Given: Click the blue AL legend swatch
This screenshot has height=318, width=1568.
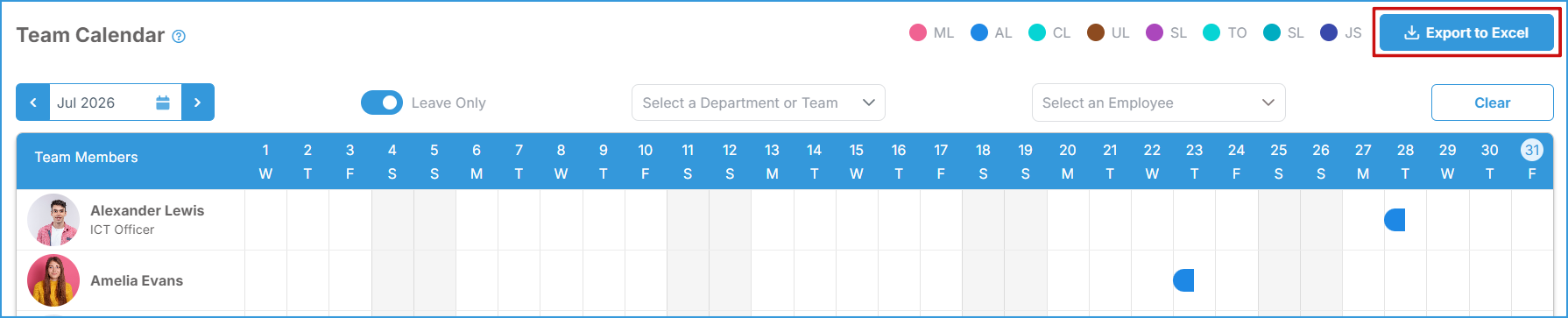Looking at the screenshot, I should point(979,33).
